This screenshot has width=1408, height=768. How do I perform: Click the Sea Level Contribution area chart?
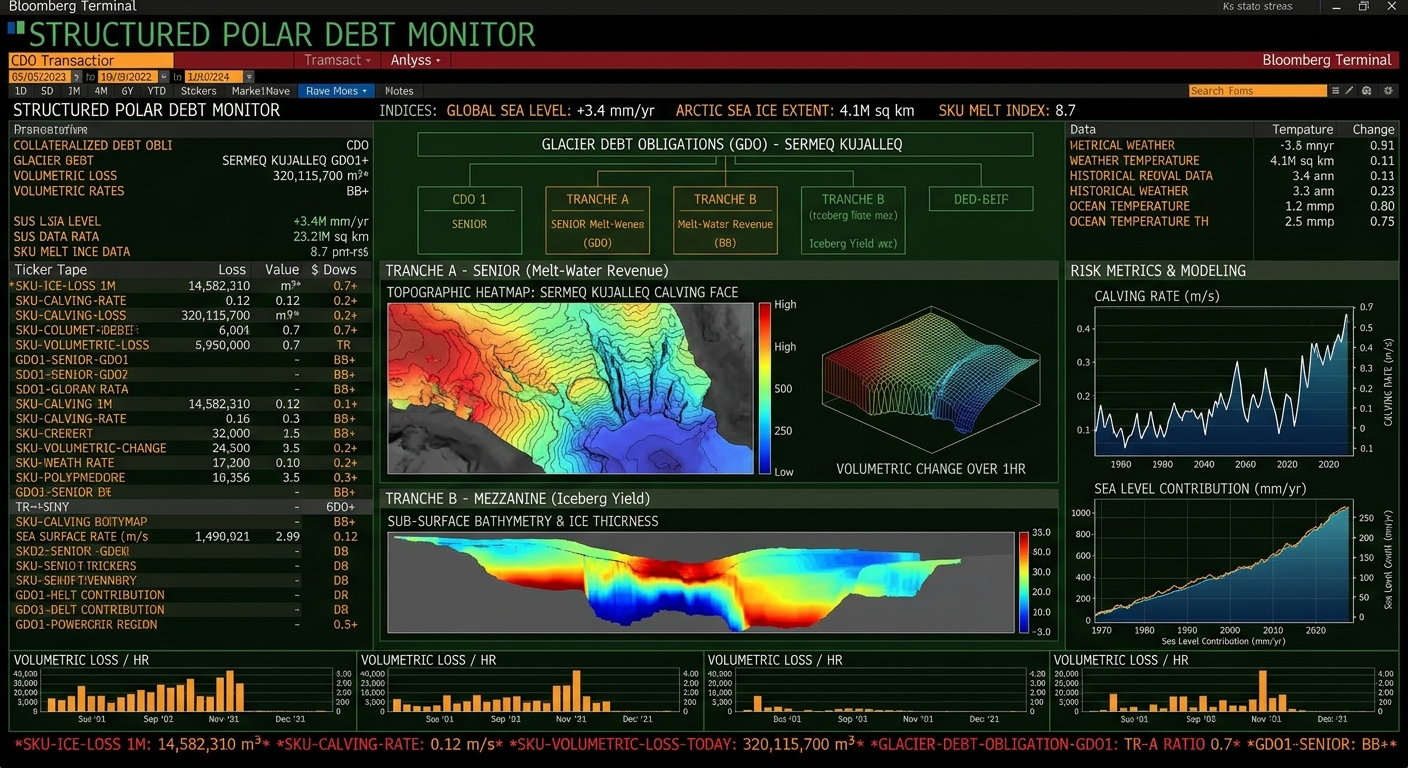[1224, 559]
